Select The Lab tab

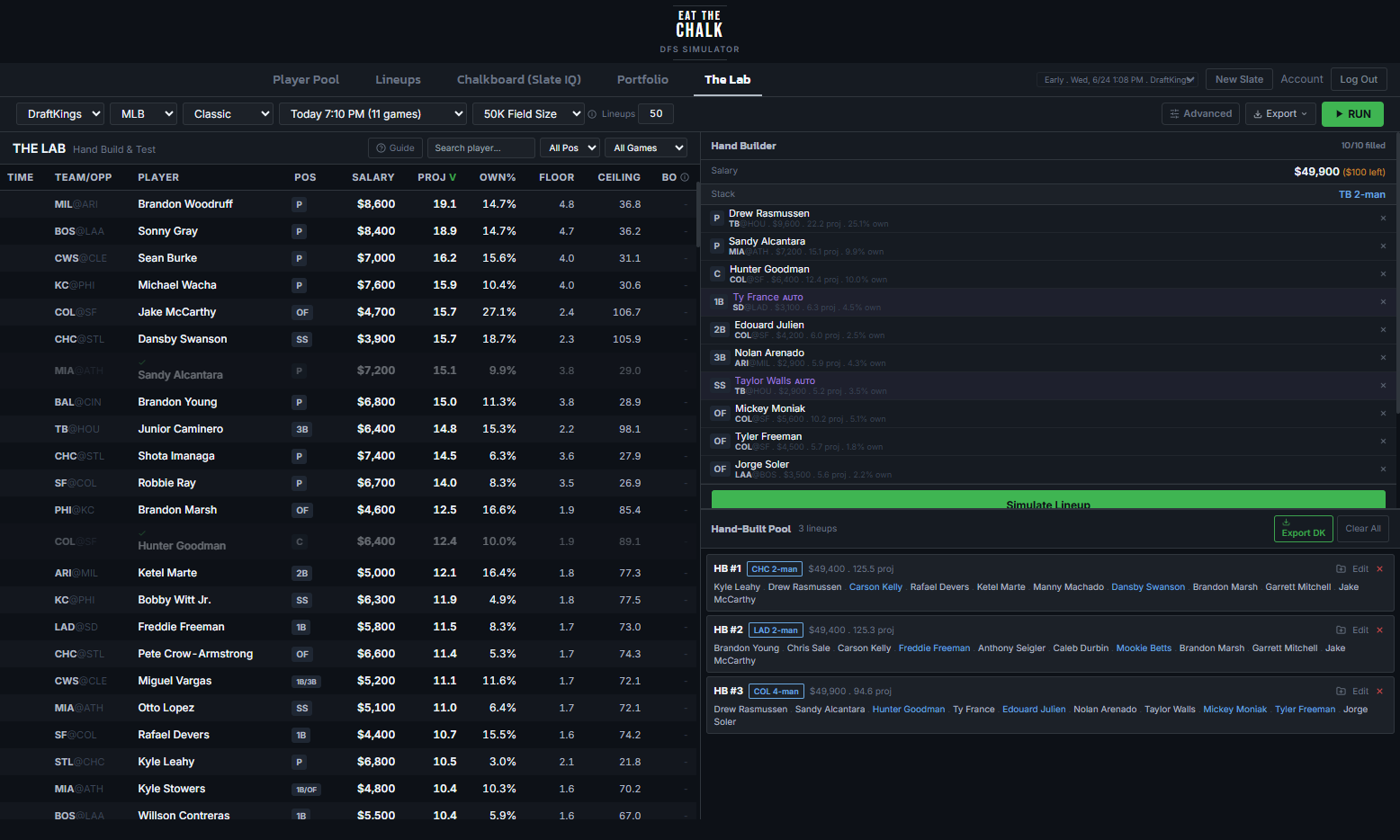(x=727, y=80)
